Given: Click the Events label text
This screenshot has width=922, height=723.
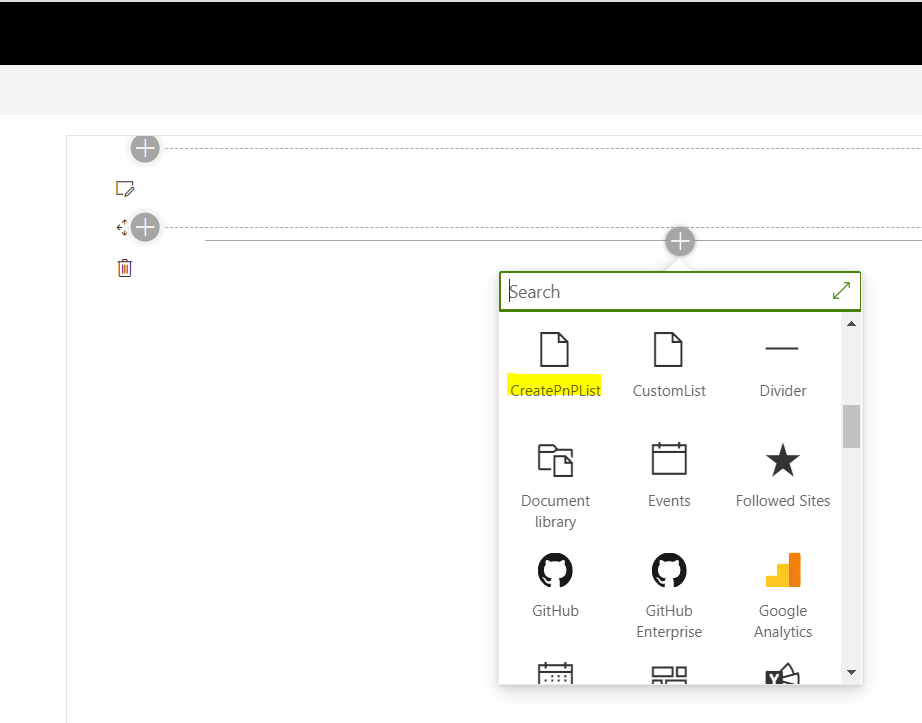Looking at the screenshot, I should click(x=669, y=501).
